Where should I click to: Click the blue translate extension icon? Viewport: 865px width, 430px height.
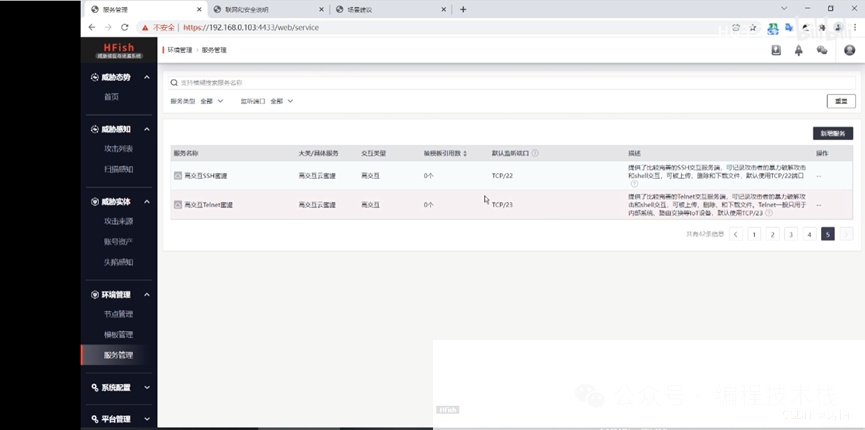pos(789,27)
